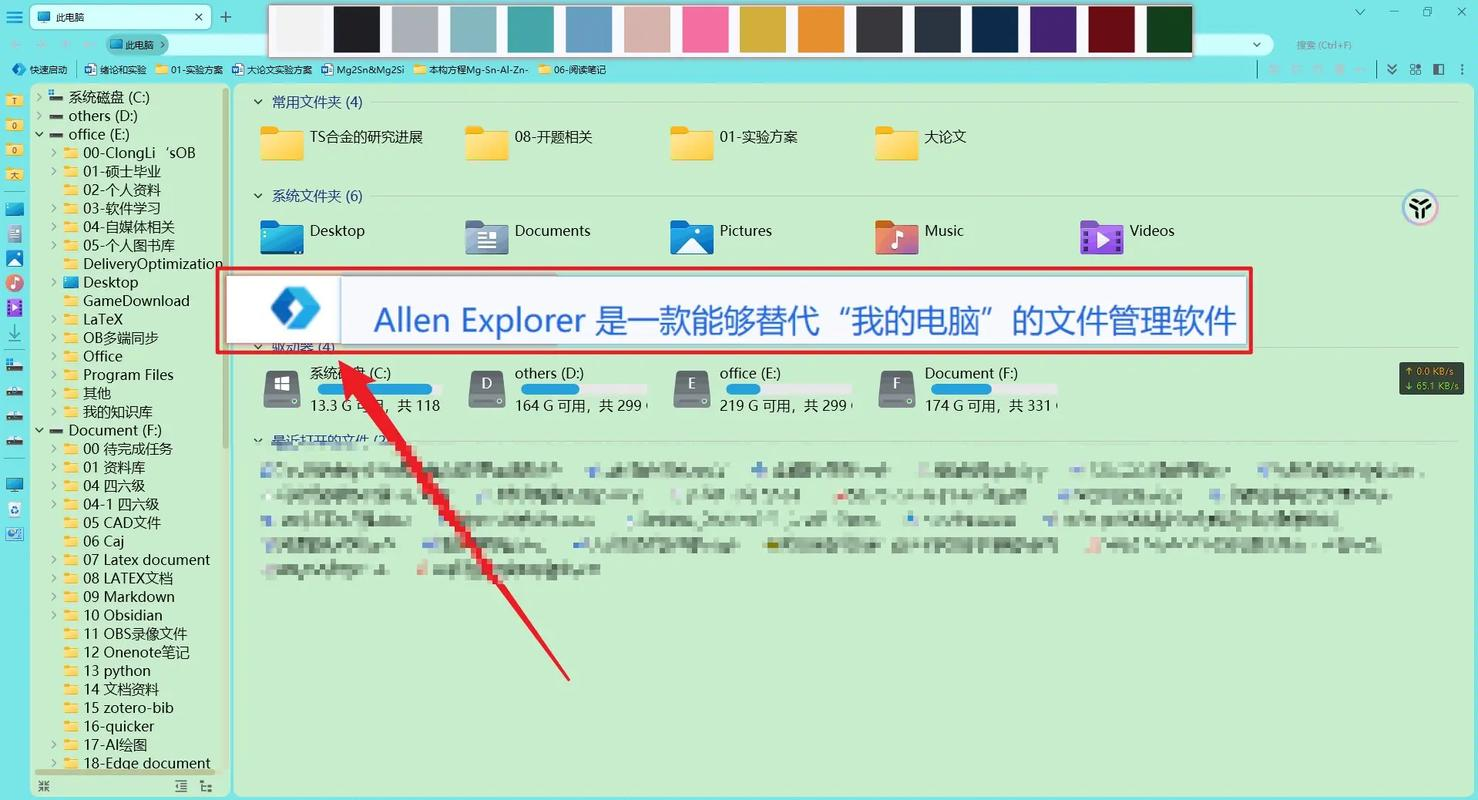
Task: Click the network speed monitor widget
Action: tap(1431, 378)
